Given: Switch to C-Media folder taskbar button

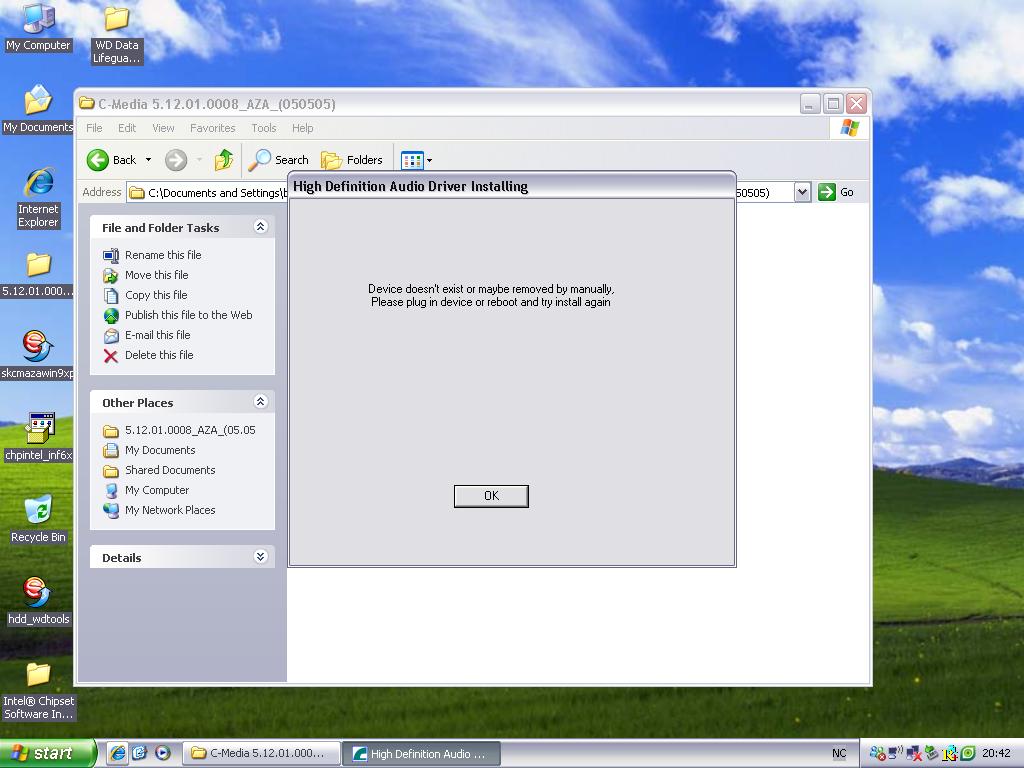Looking at the screenshot, I should pos(261,753).
